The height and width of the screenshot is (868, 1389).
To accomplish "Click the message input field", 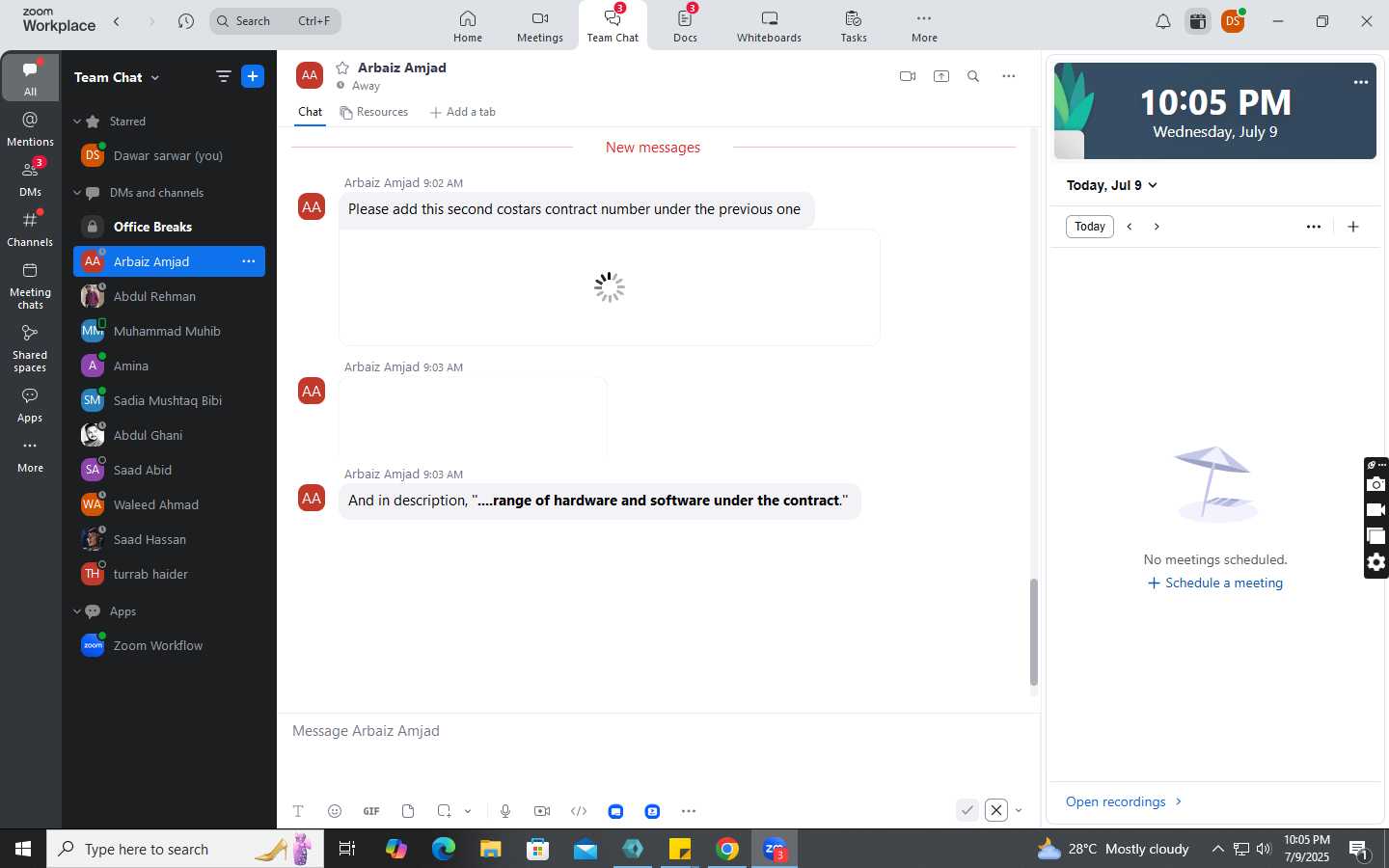I will [x=658, y=731].
